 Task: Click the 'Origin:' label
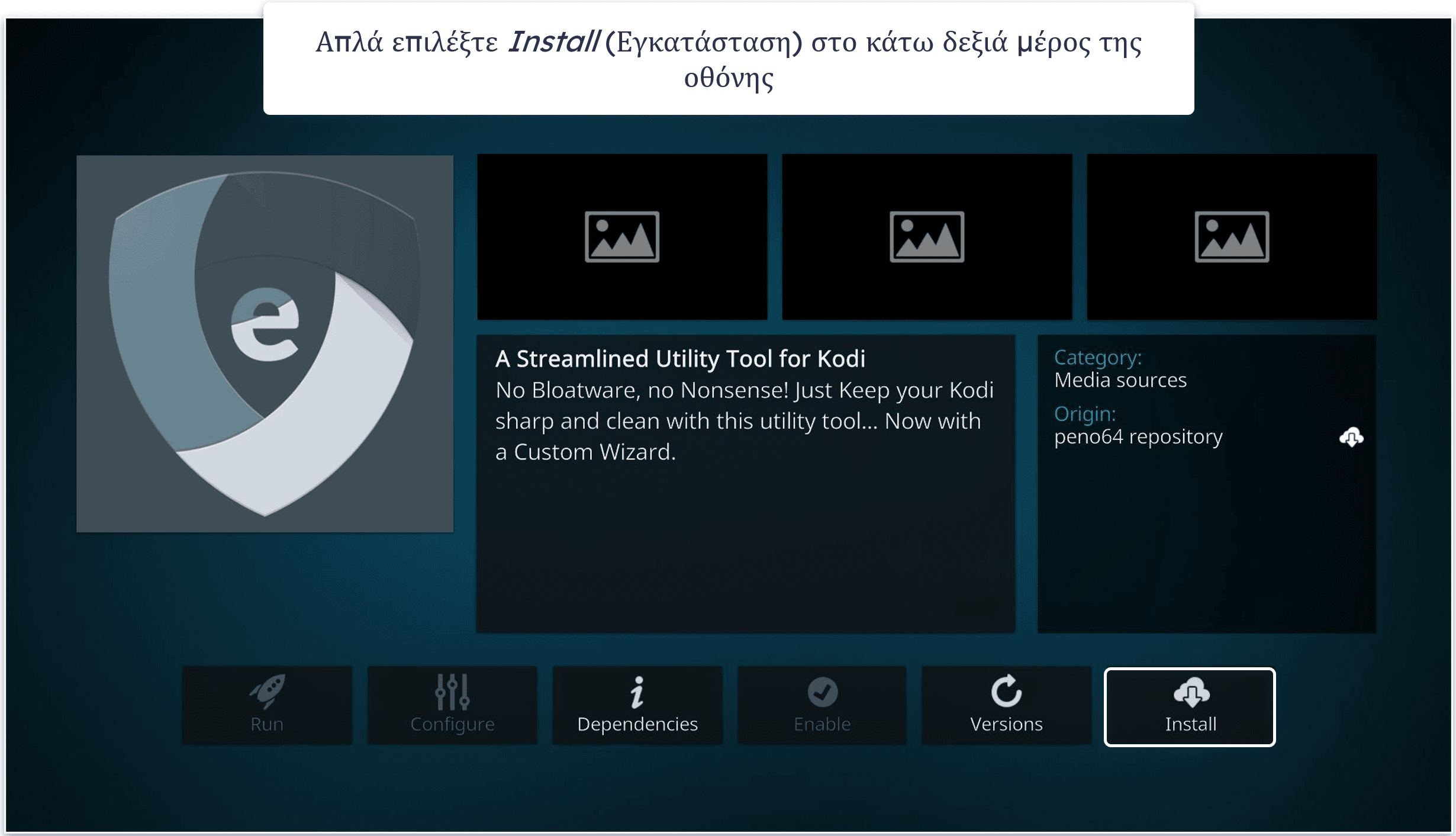[x=1085, y=414]
